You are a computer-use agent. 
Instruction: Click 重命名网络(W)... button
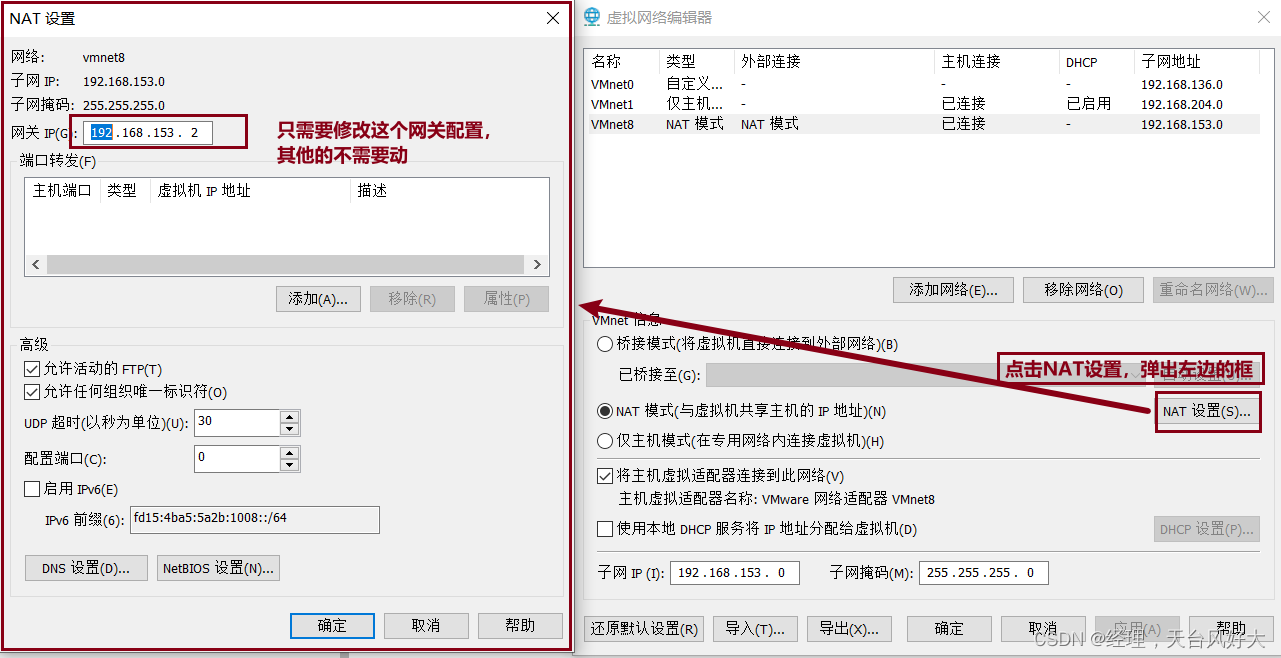click(x=1213, y=290)
